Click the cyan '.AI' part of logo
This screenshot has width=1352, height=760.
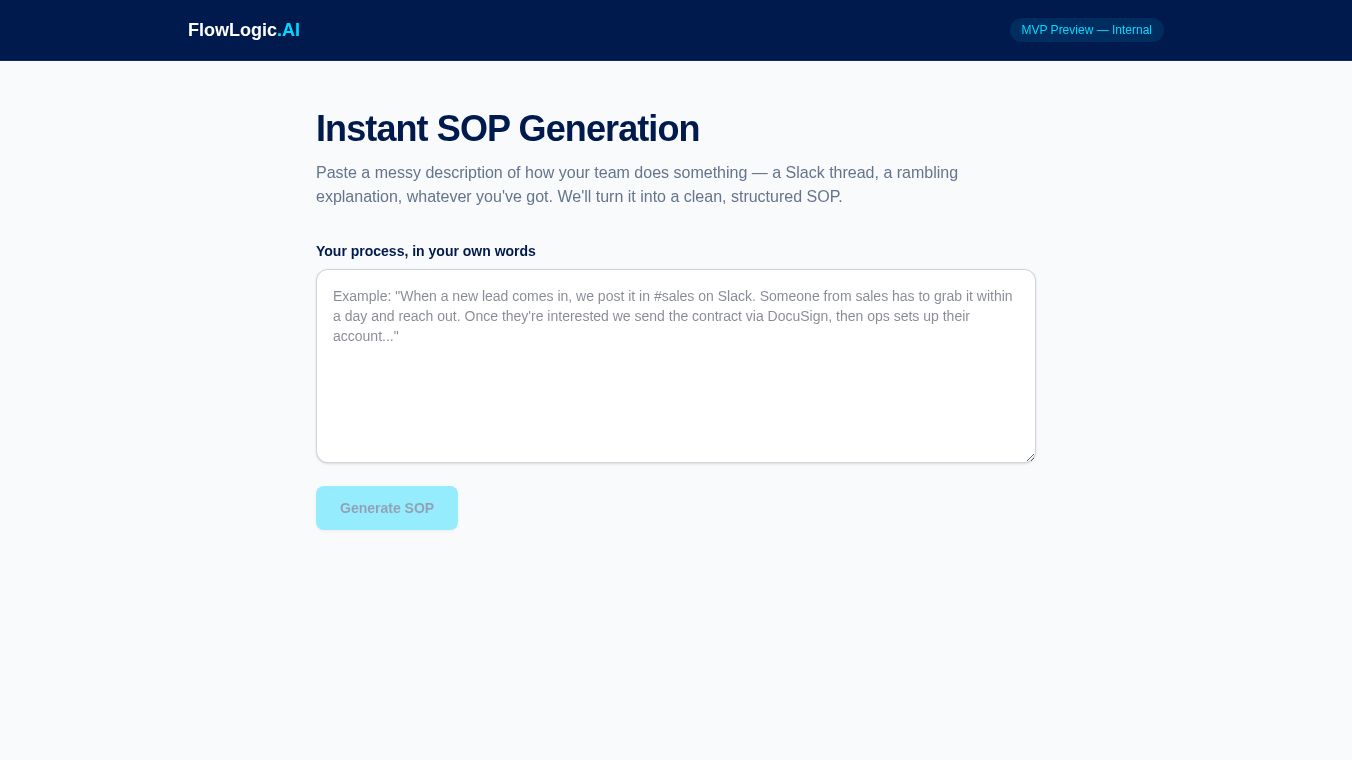tap(289, 30)
